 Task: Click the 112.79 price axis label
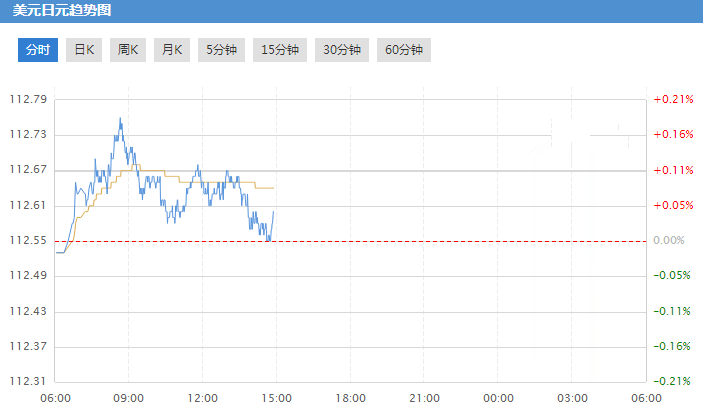[28, 99]
